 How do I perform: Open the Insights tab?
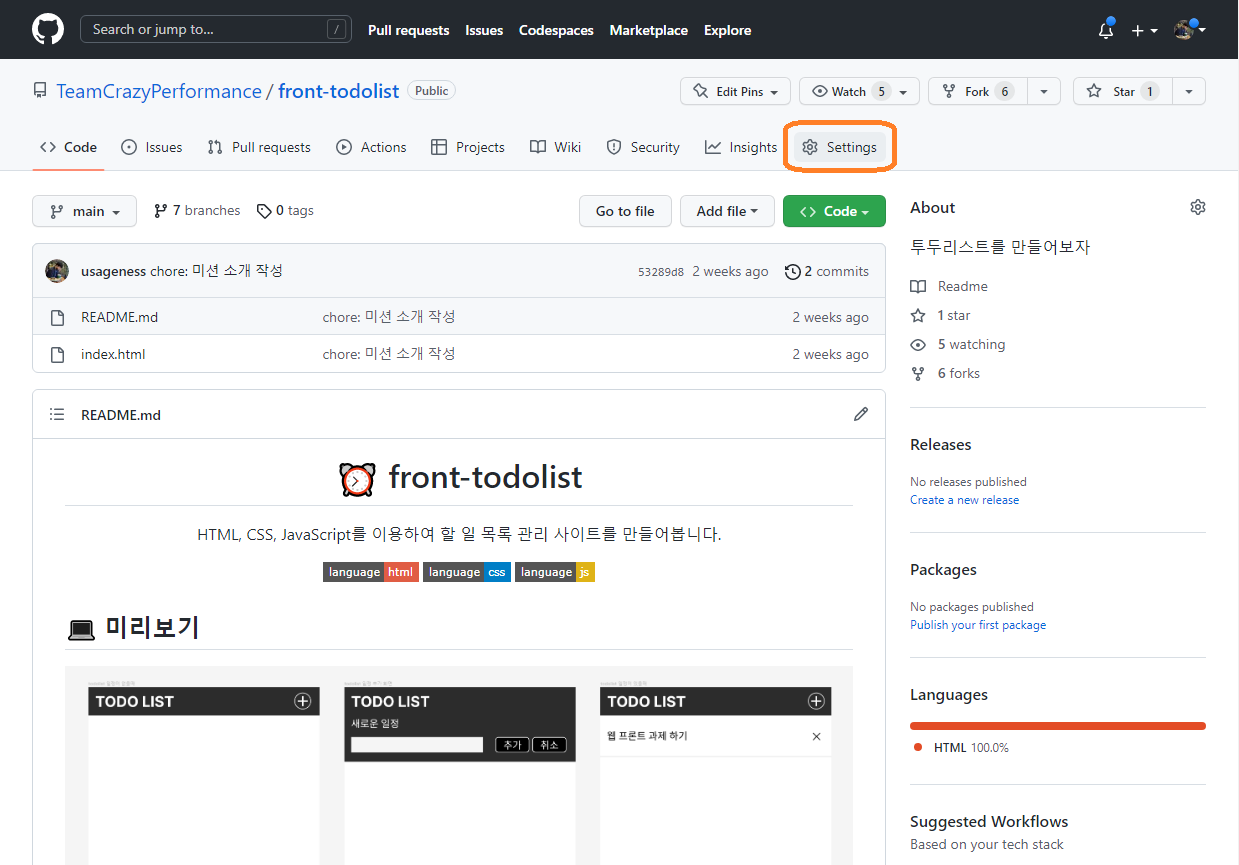[740, 147]
